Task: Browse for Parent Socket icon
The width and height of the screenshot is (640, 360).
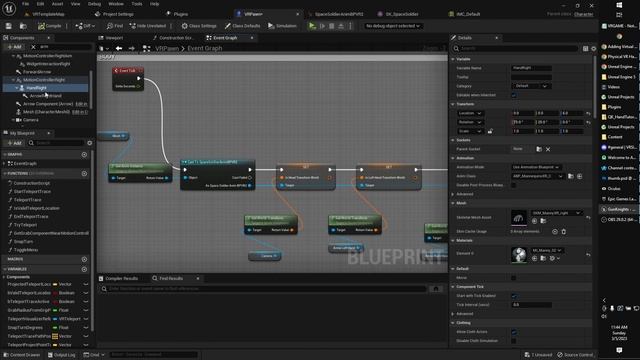Action: tap(539, 149)
